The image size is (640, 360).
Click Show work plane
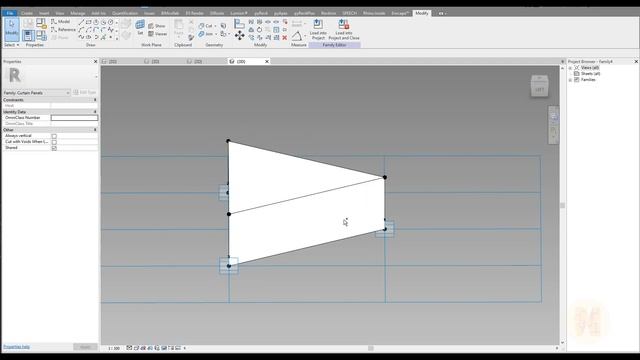[157, 26]
